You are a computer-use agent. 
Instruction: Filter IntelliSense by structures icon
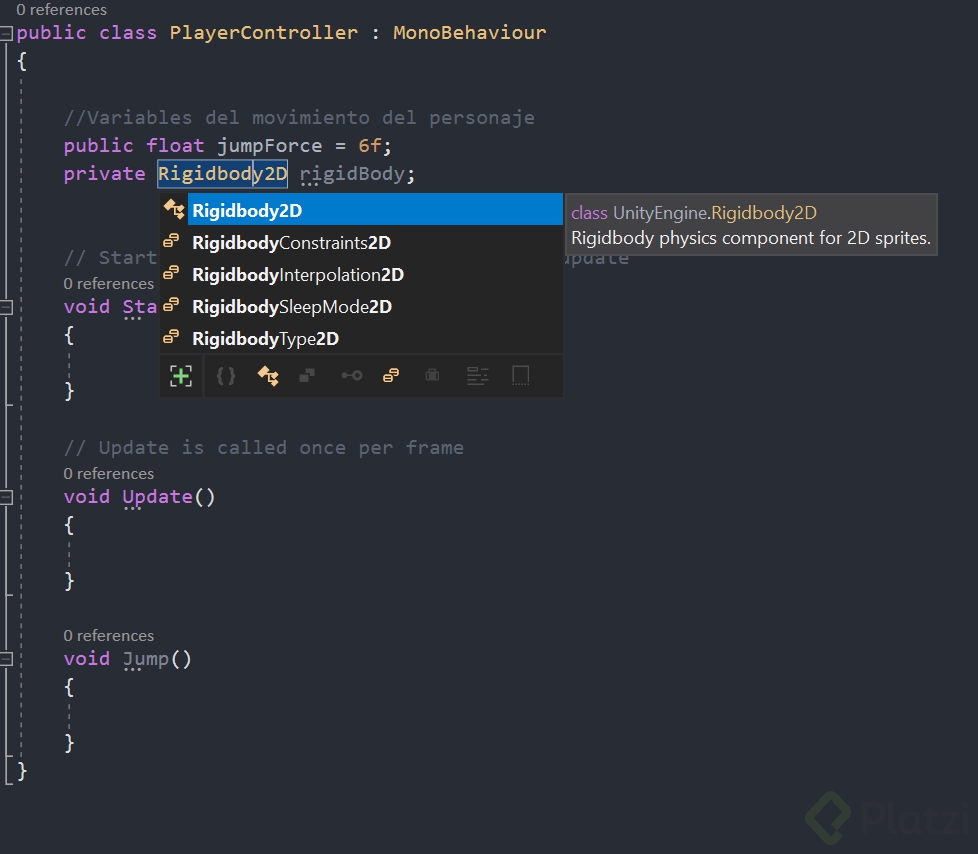(x=307, y=376)
